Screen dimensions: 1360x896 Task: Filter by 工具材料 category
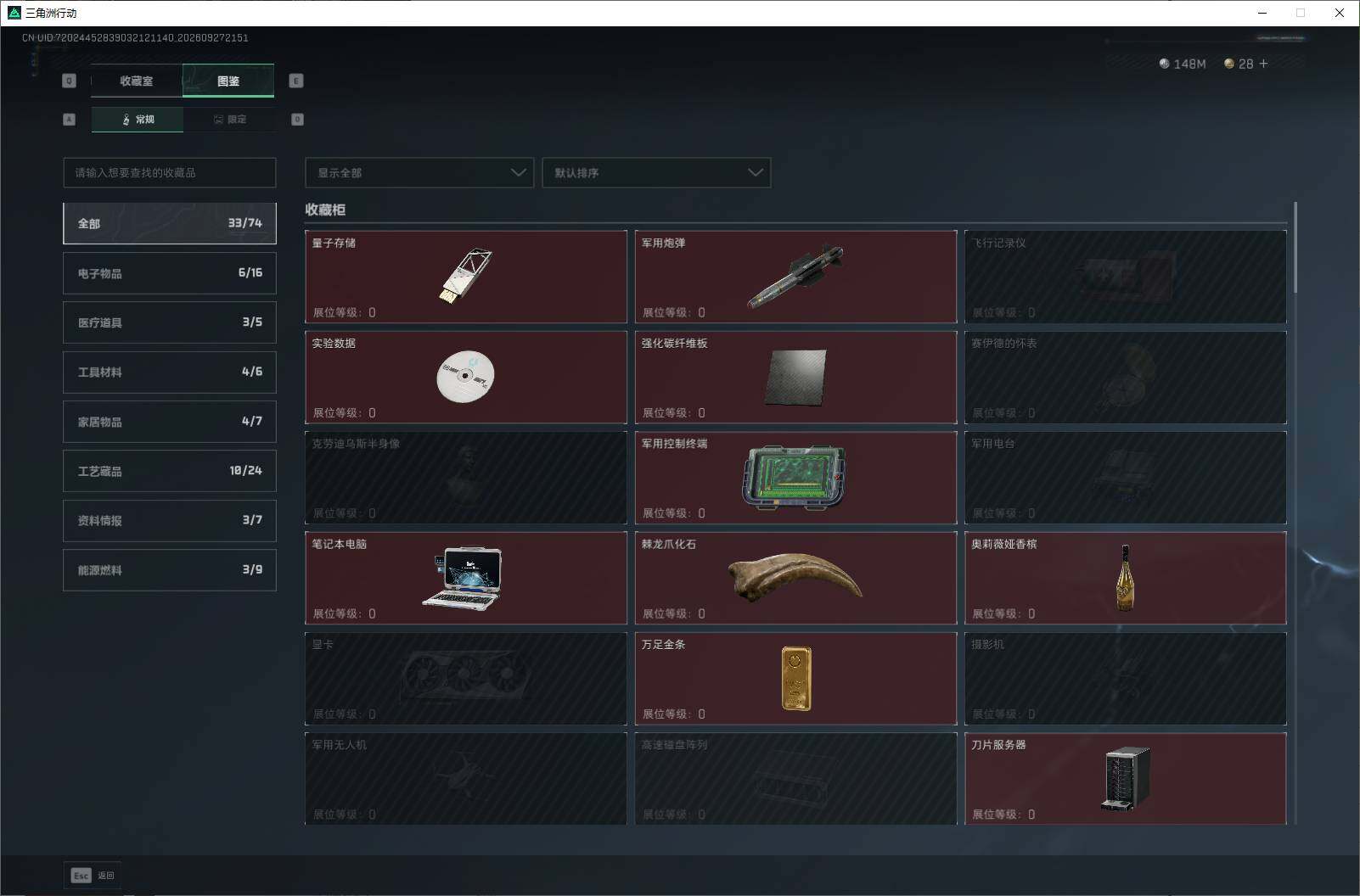pyautogui.click(x=170, y=372)
